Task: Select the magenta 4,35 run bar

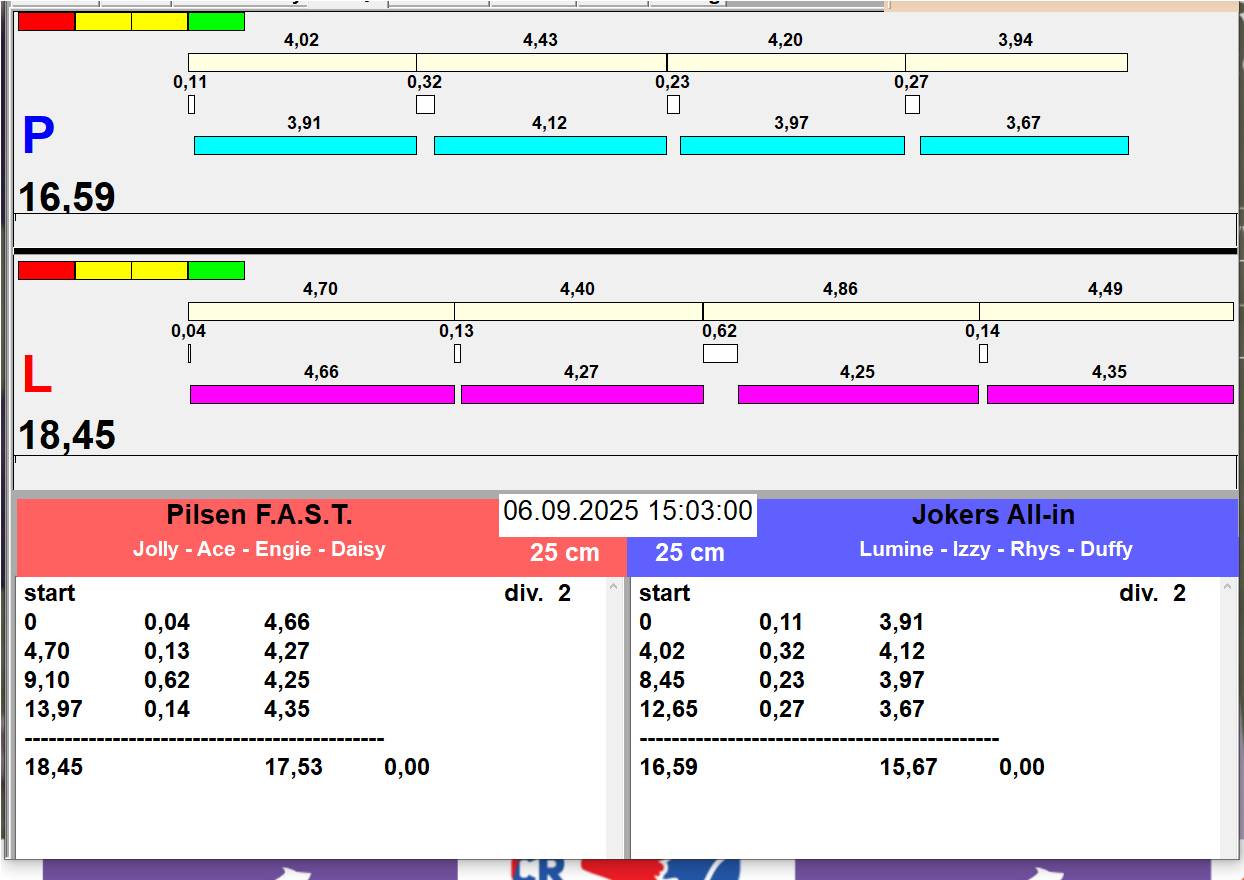Action: pos(1110,394)
